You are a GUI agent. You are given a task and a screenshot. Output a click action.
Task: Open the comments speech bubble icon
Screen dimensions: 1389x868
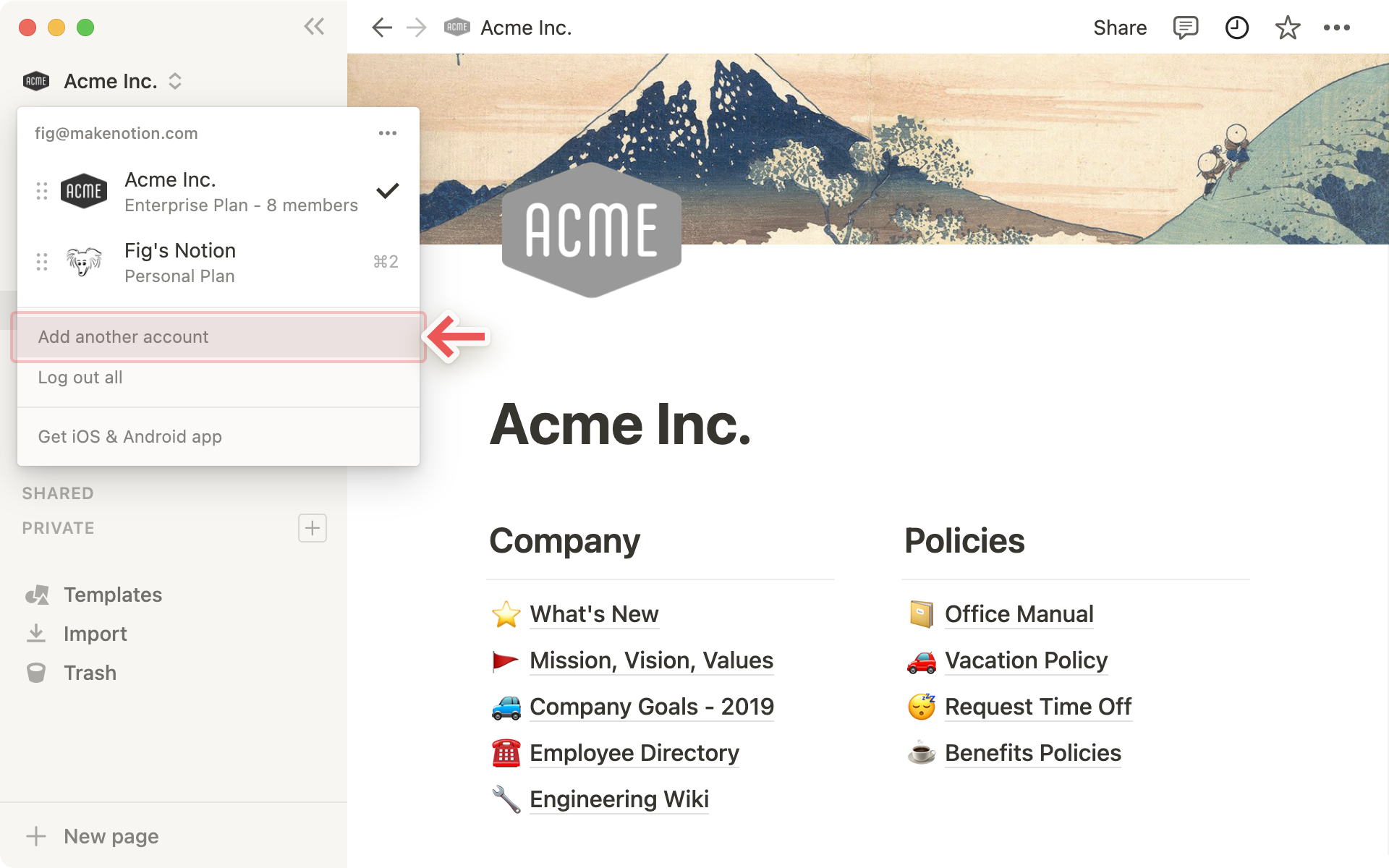tap(1185, 27)
